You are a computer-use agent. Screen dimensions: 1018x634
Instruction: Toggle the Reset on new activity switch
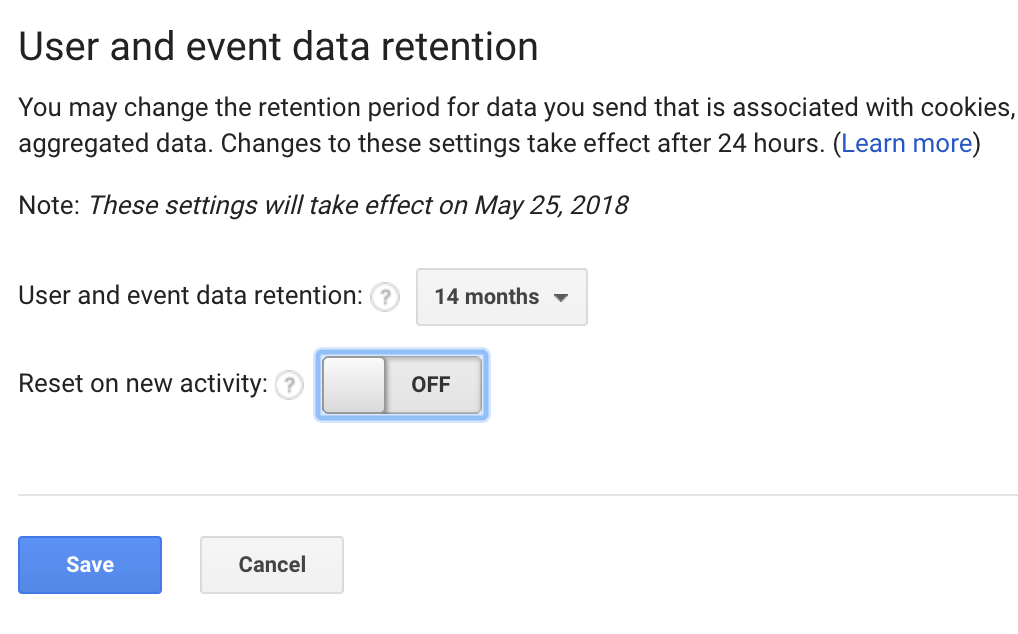[x=402, y=385]
